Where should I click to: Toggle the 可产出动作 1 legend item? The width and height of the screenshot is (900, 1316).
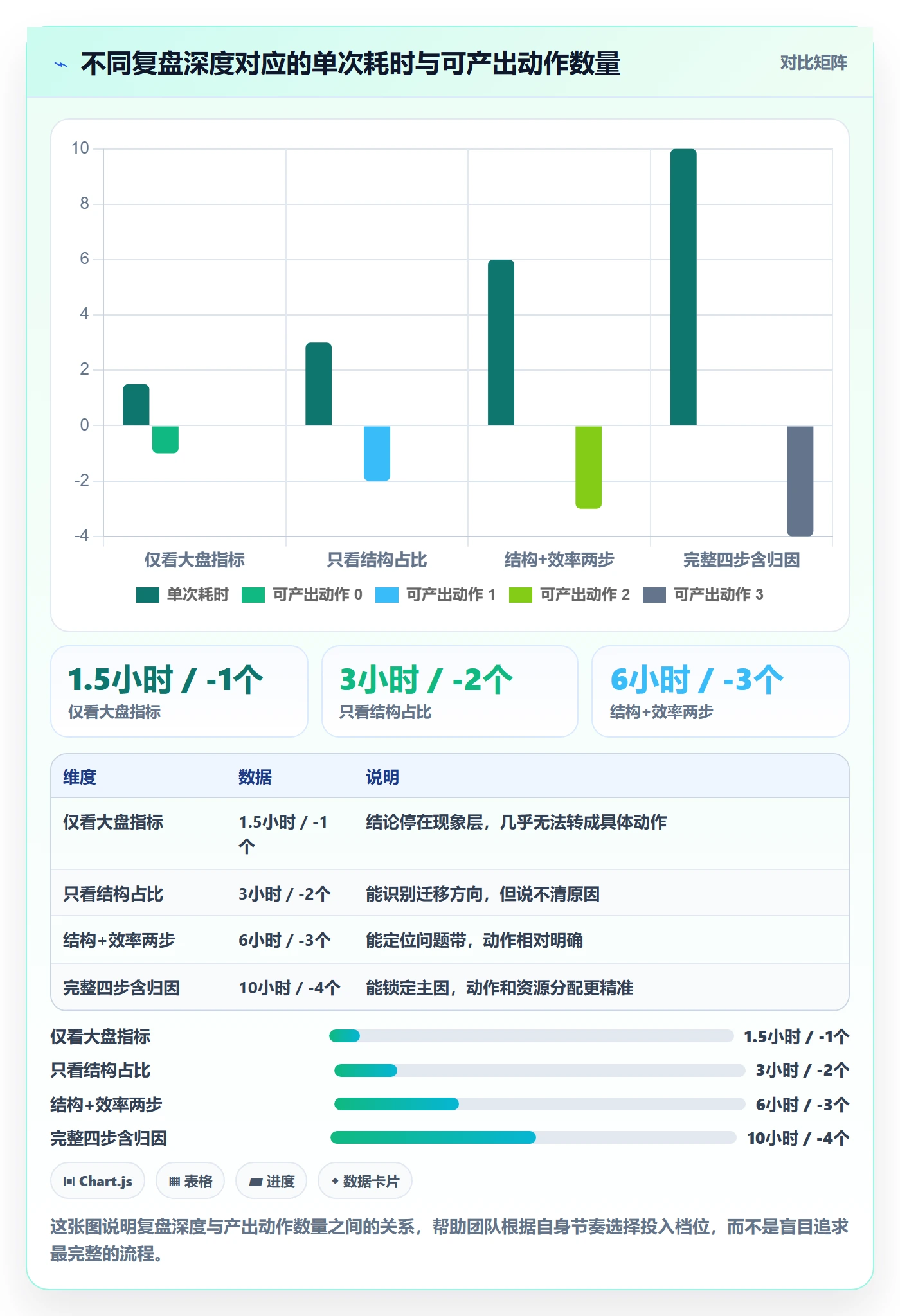(x=436, y=595)
